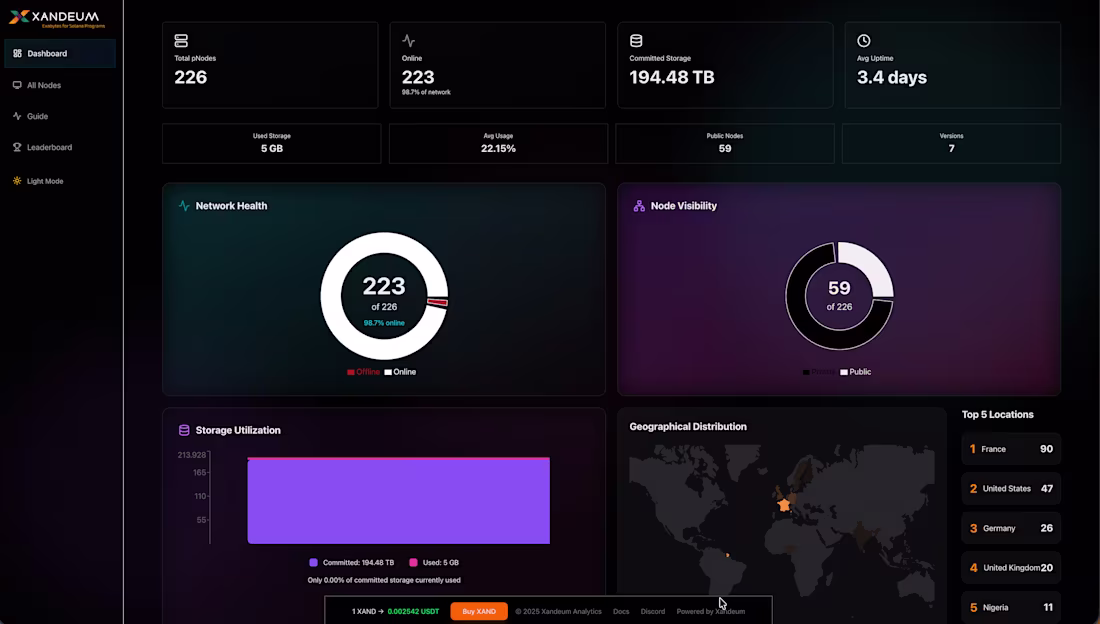The height and width of the screenshot is (624, 1100).
Task: Click the Network Health heartbeat icon
Action: 185,206
